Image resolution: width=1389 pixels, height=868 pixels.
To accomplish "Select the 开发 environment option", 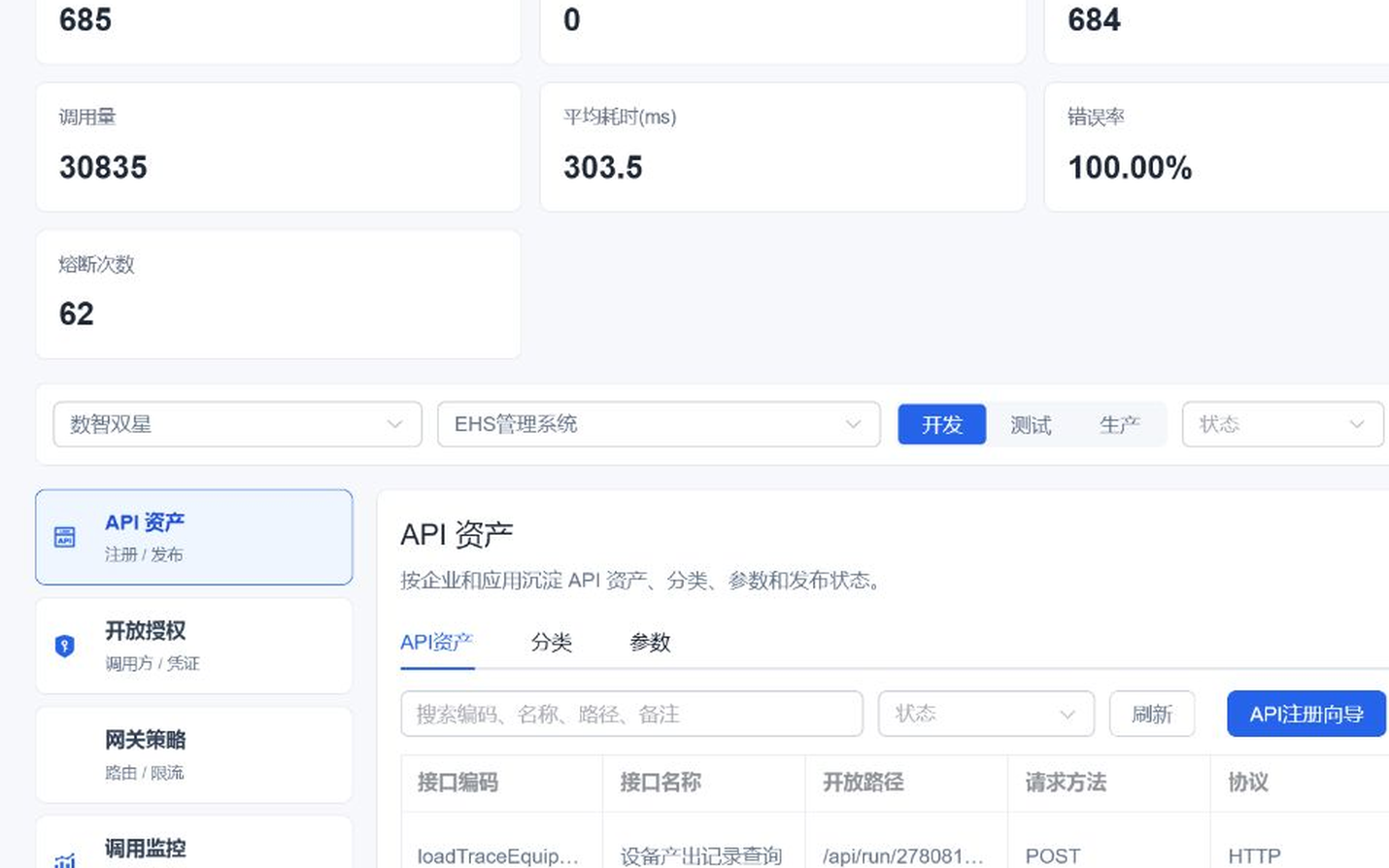I will (942, 424).
